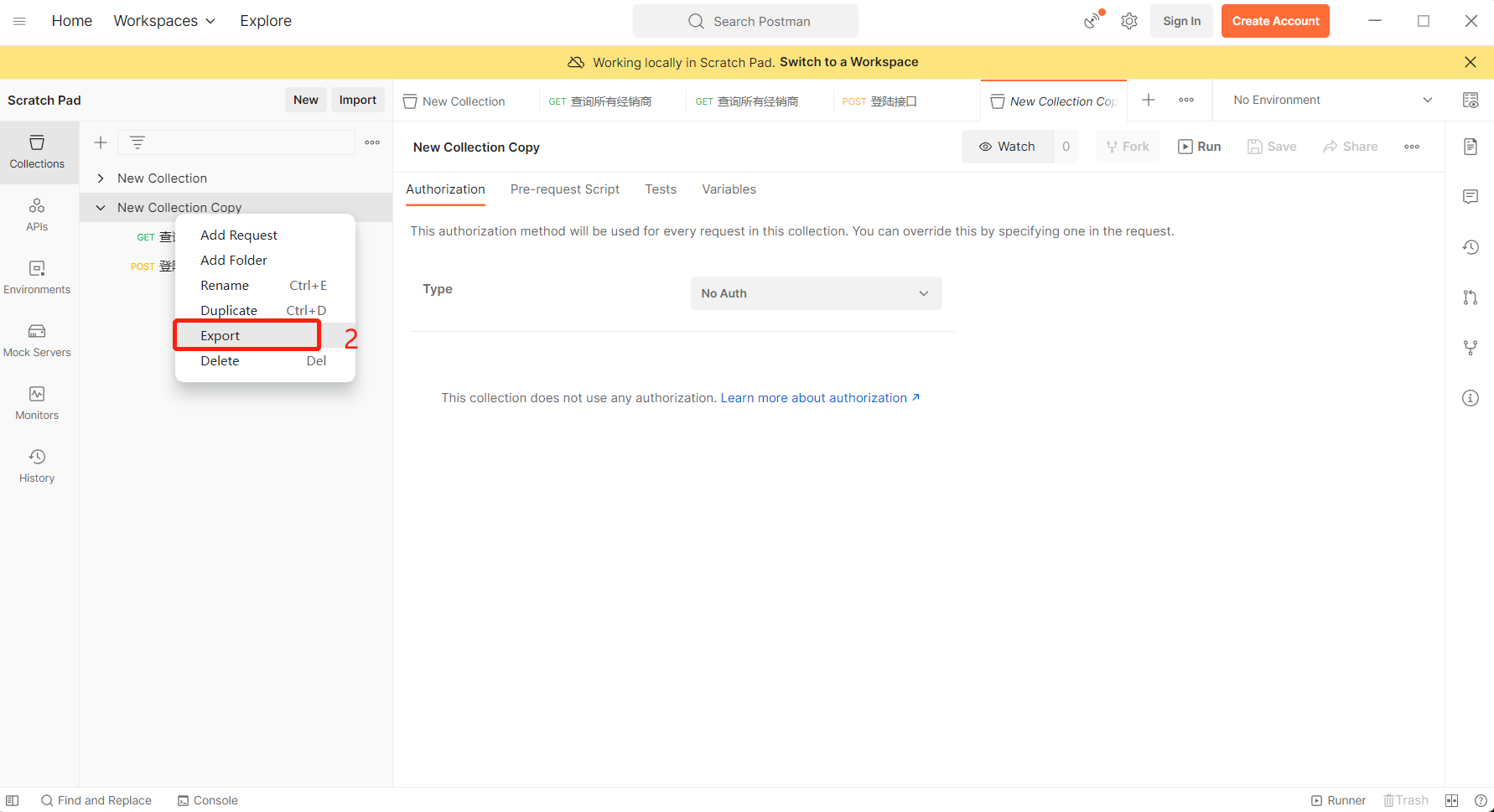Open the Info icon in right sidebar

click(1471, 398)
